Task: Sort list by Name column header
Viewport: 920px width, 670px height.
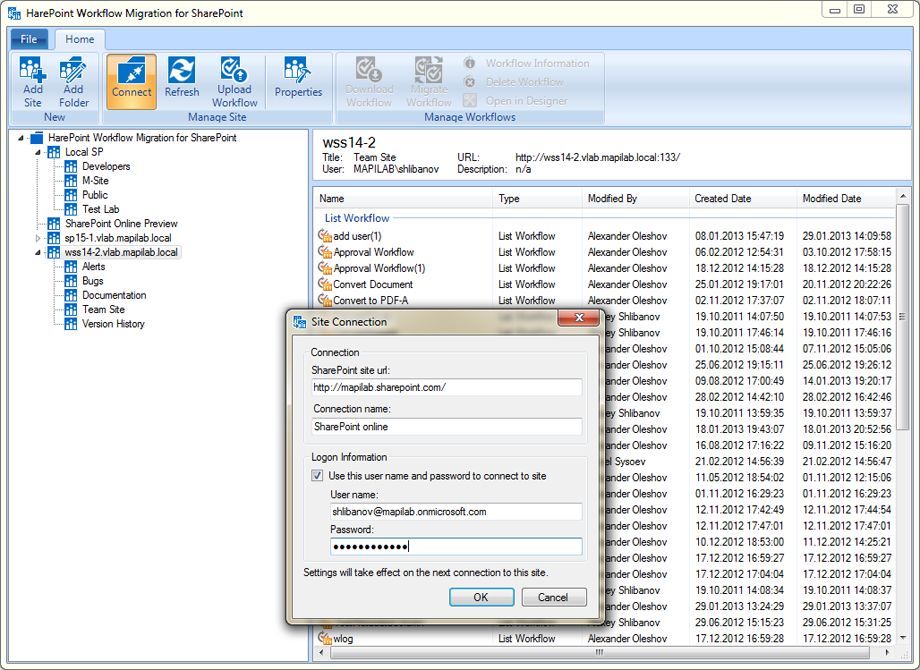Action: (404, 198)
